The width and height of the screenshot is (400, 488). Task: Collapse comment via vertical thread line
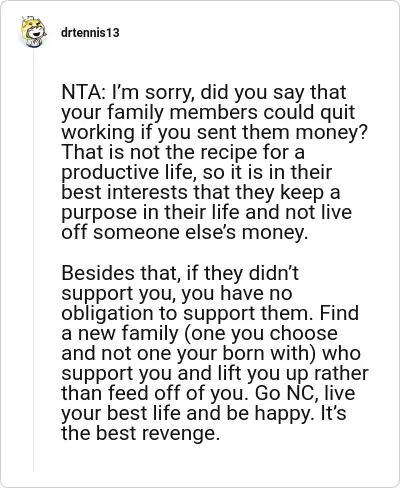pos(33,260)
